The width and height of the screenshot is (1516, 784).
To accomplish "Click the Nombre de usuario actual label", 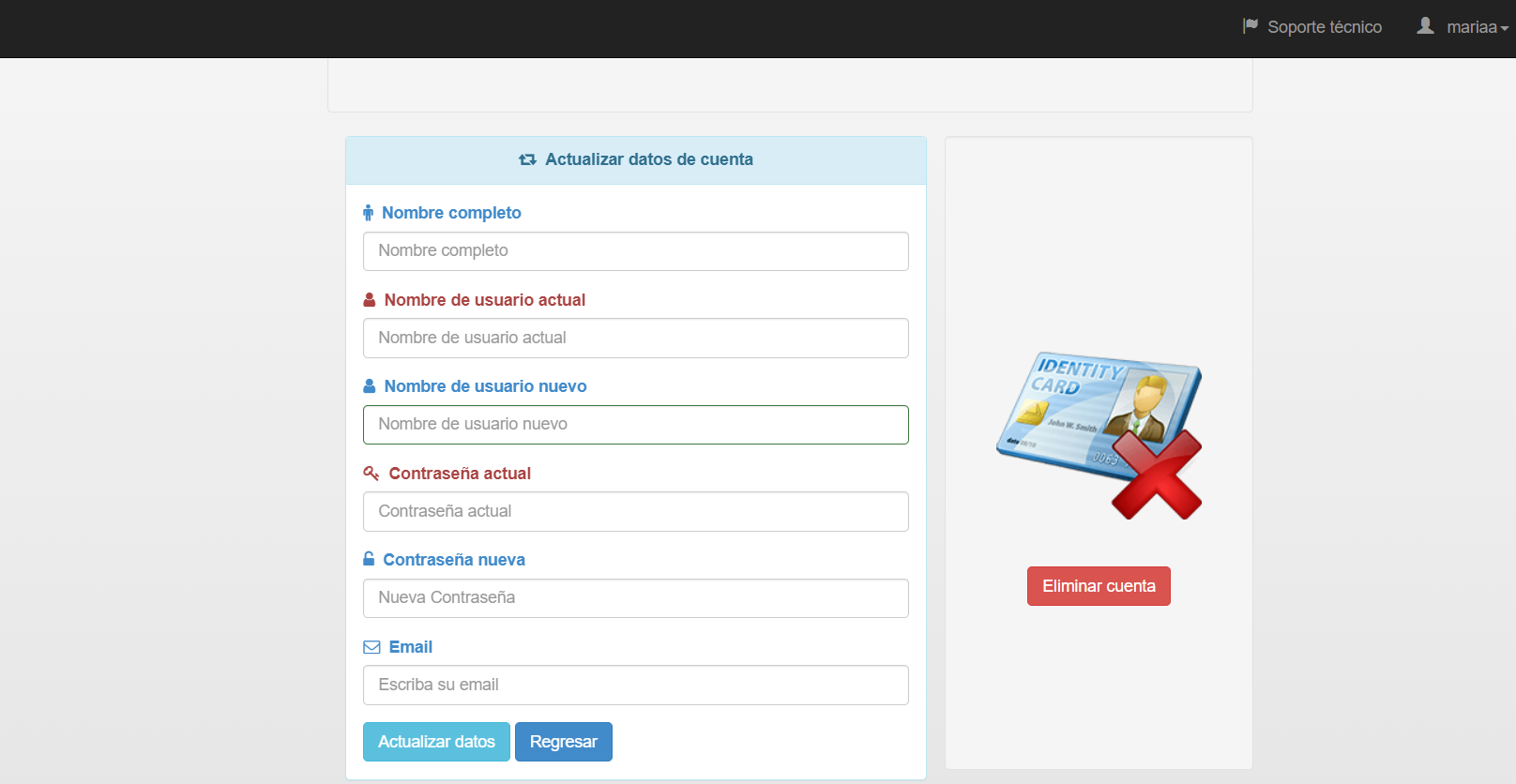I will tap(485, 300).
